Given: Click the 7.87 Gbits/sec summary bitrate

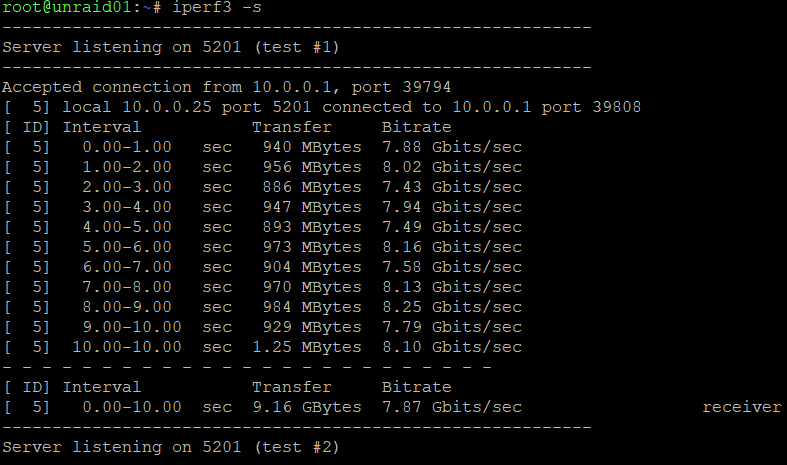Looking at the screenshot, I should pyautogui.click(x=452, y=407).
